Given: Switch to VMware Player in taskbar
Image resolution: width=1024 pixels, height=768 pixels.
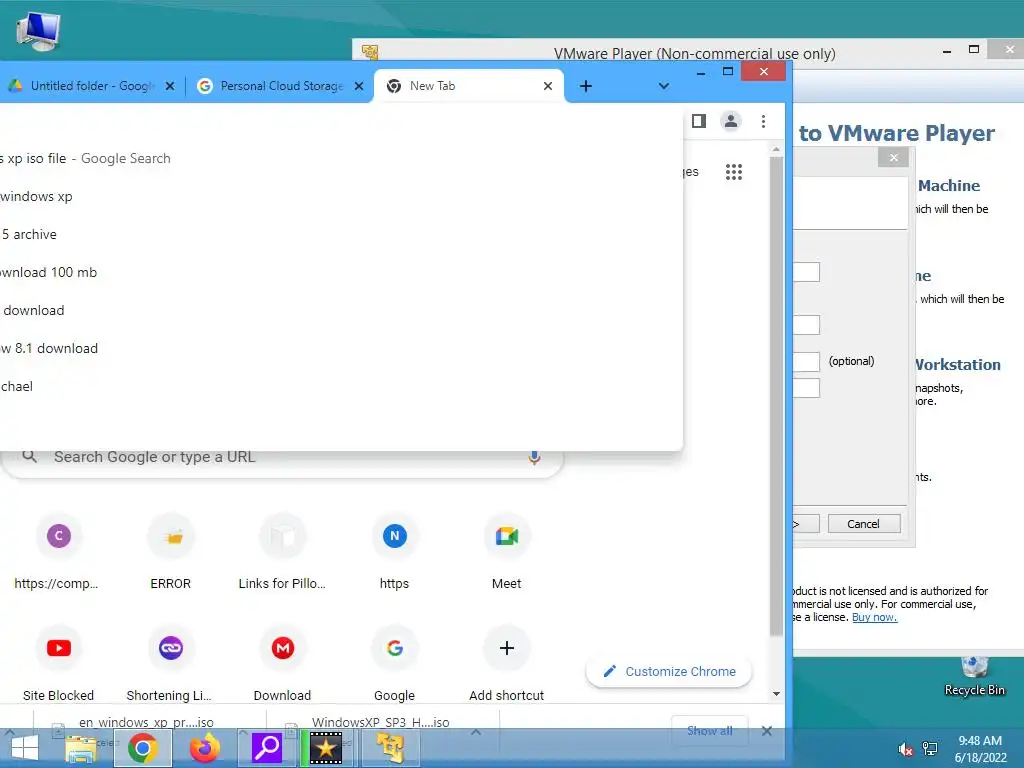Looking at the screenshot, I should point(390,748).
